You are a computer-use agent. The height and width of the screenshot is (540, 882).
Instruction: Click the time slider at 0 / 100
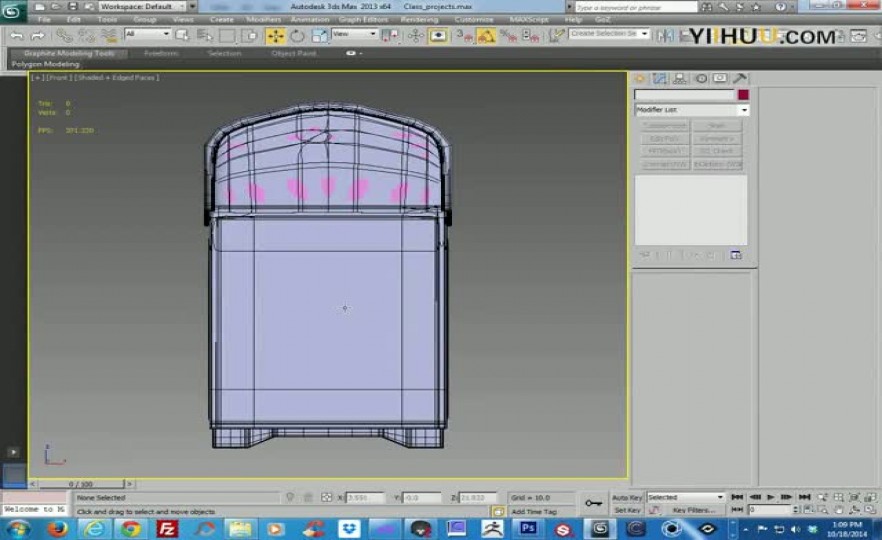[x=81, y=484]
